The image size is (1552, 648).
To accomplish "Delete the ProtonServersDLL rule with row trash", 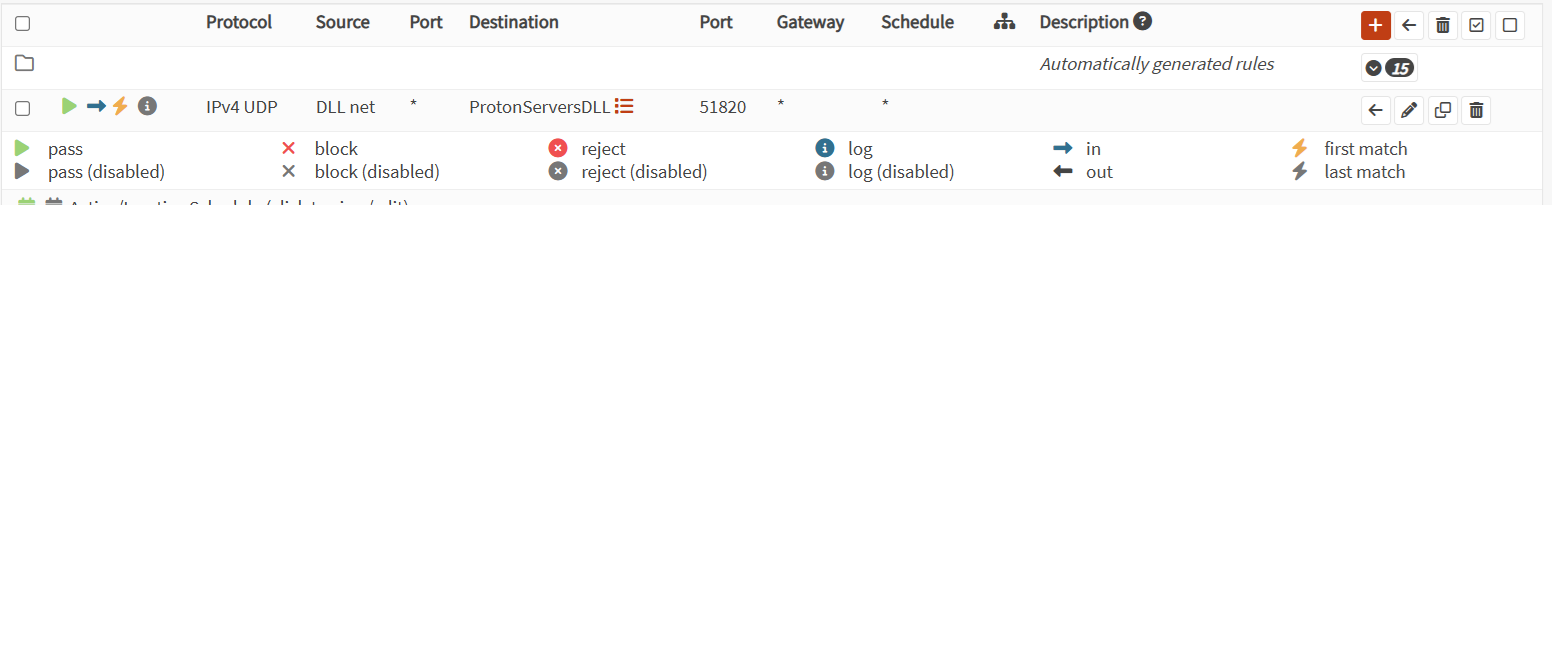I will click(x=1476, y=110).
